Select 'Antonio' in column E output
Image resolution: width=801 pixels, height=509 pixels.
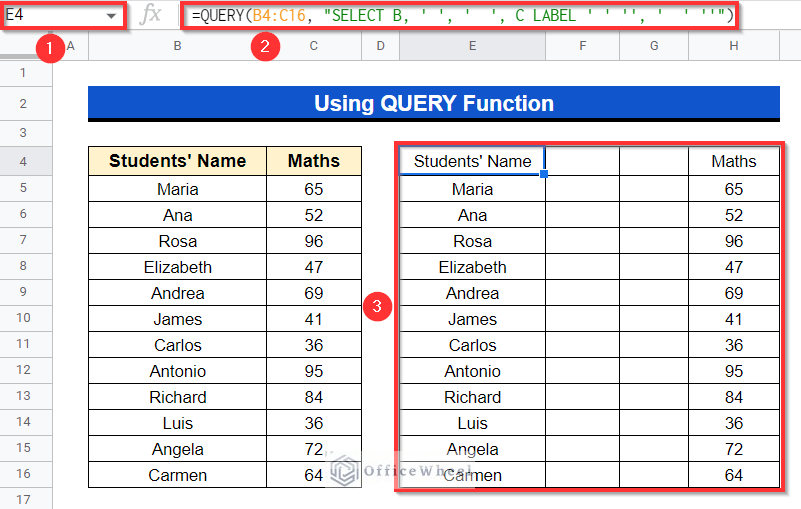tap(473, 372)
